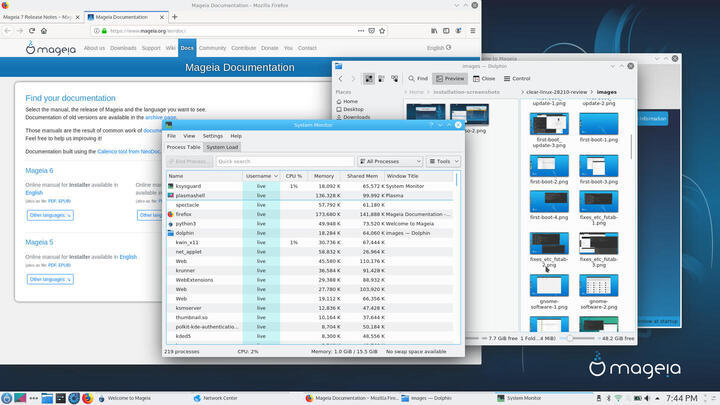Open terminal from taskbar quick launcher
The height and width of the screenshot is (405, 720).
[60, 398]
